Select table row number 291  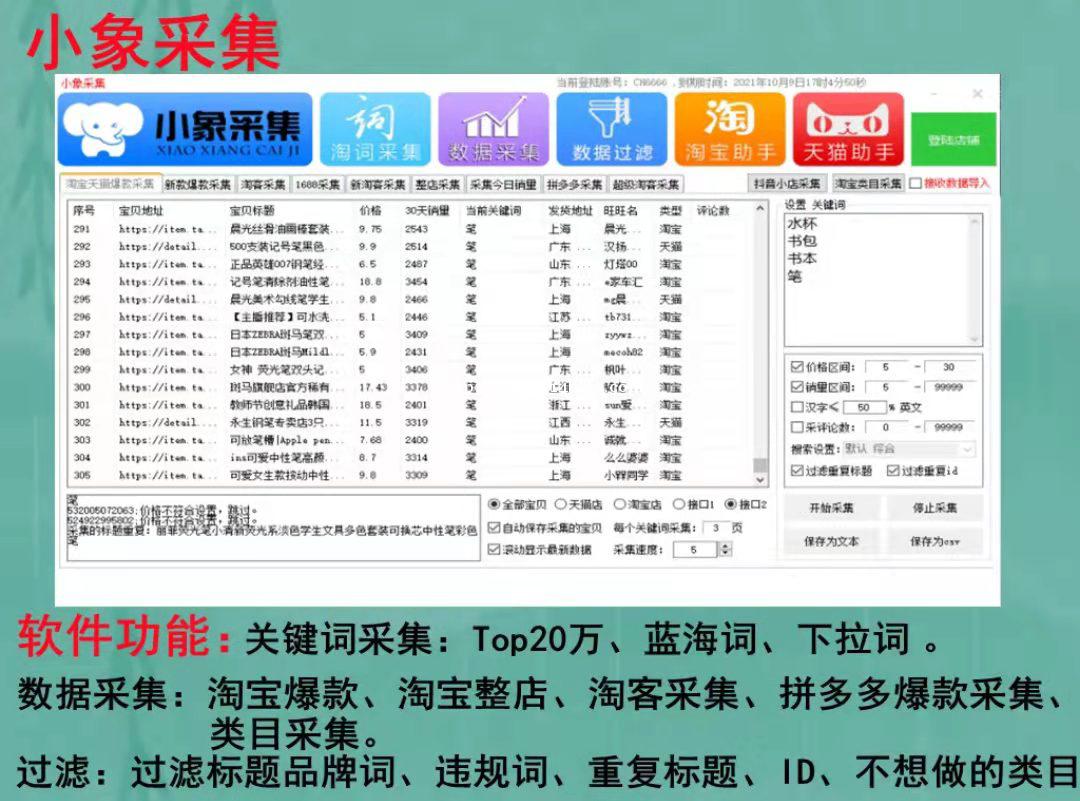[x=409, y=229]
